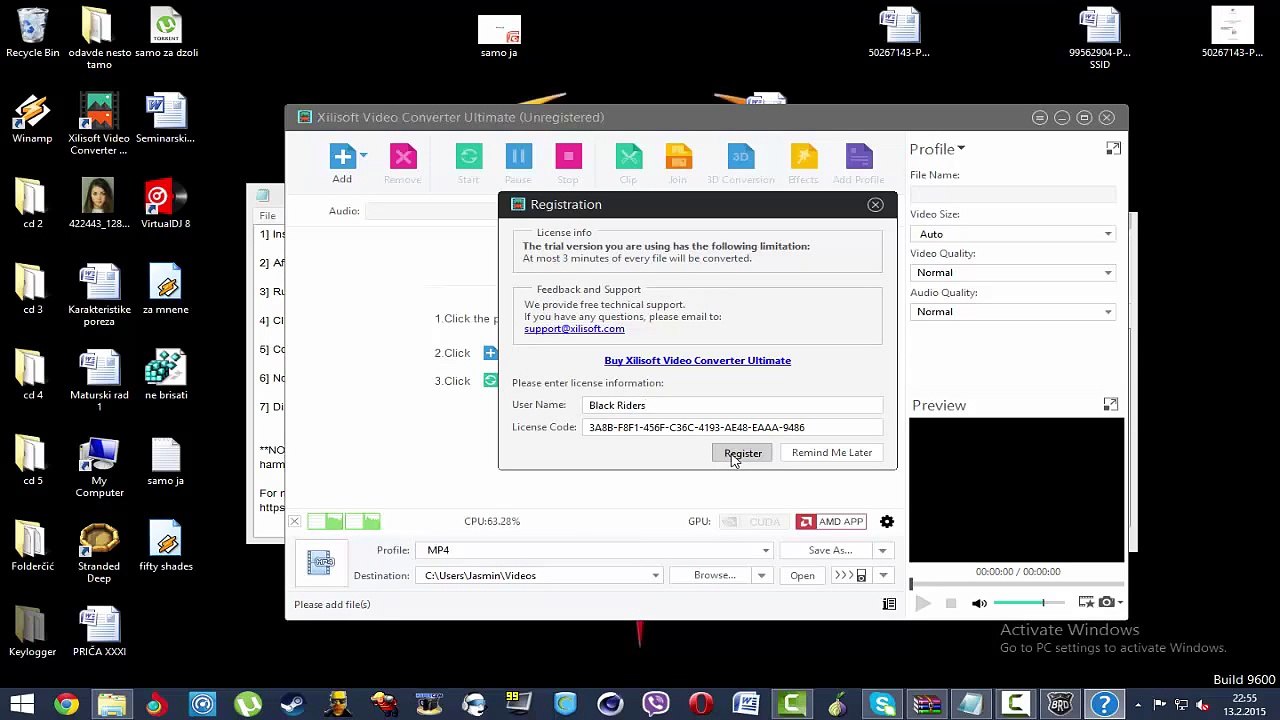Screen dimensions: 1280x720
Task: Open the 3D Conversion tool
Action: 740,156
